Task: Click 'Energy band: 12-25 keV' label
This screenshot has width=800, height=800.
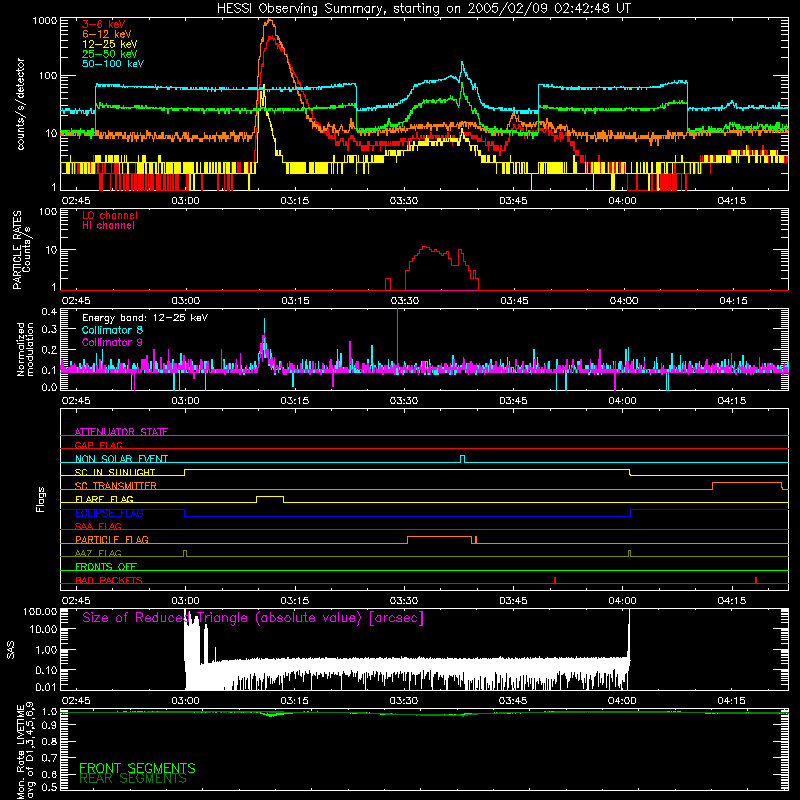Action: point(145,317)
